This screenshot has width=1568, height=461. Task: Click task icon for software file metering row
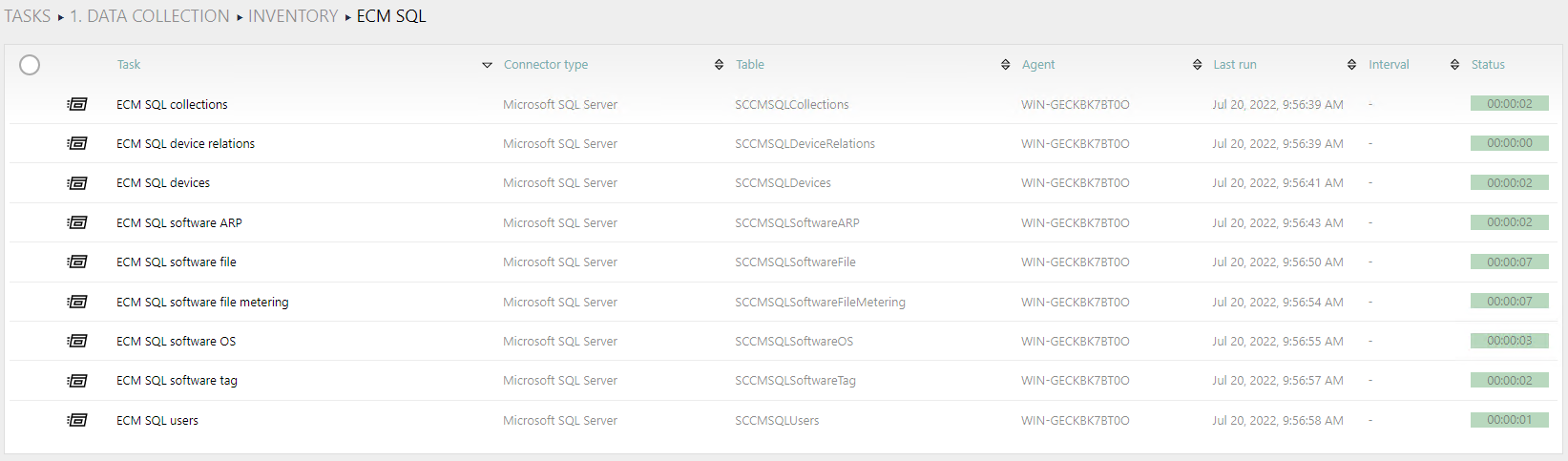point(77,302)
